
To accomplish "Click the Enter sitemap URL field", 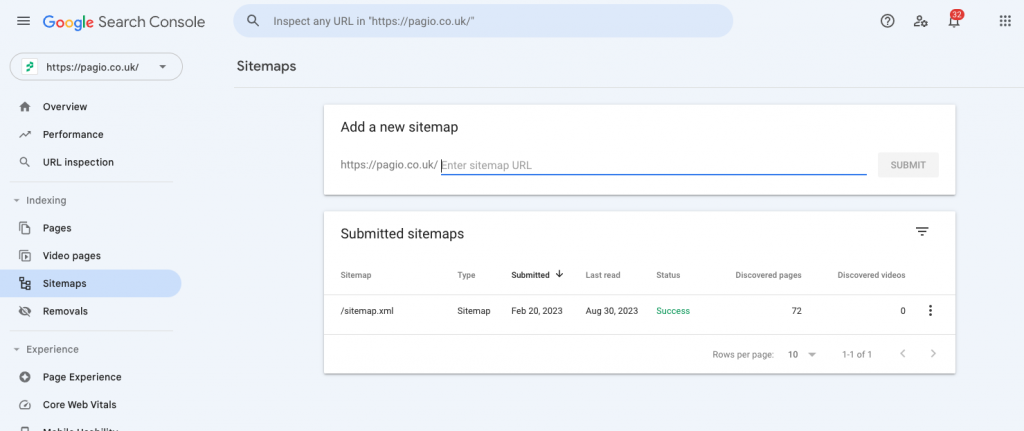I will (x=652, y=165).
